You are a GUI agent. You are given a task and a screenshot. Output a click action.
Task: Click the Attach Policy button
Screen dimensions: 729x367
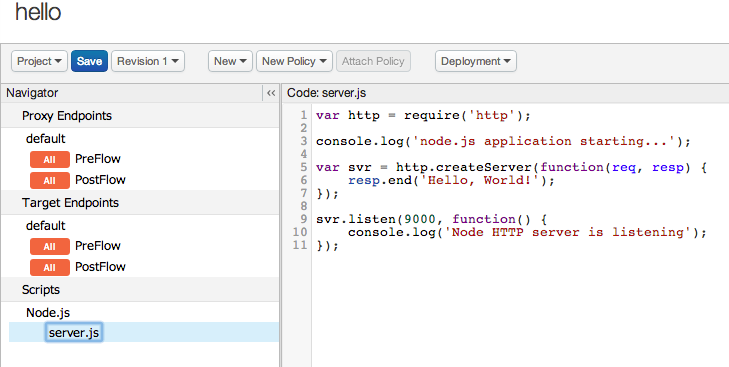tap(373, 61)
